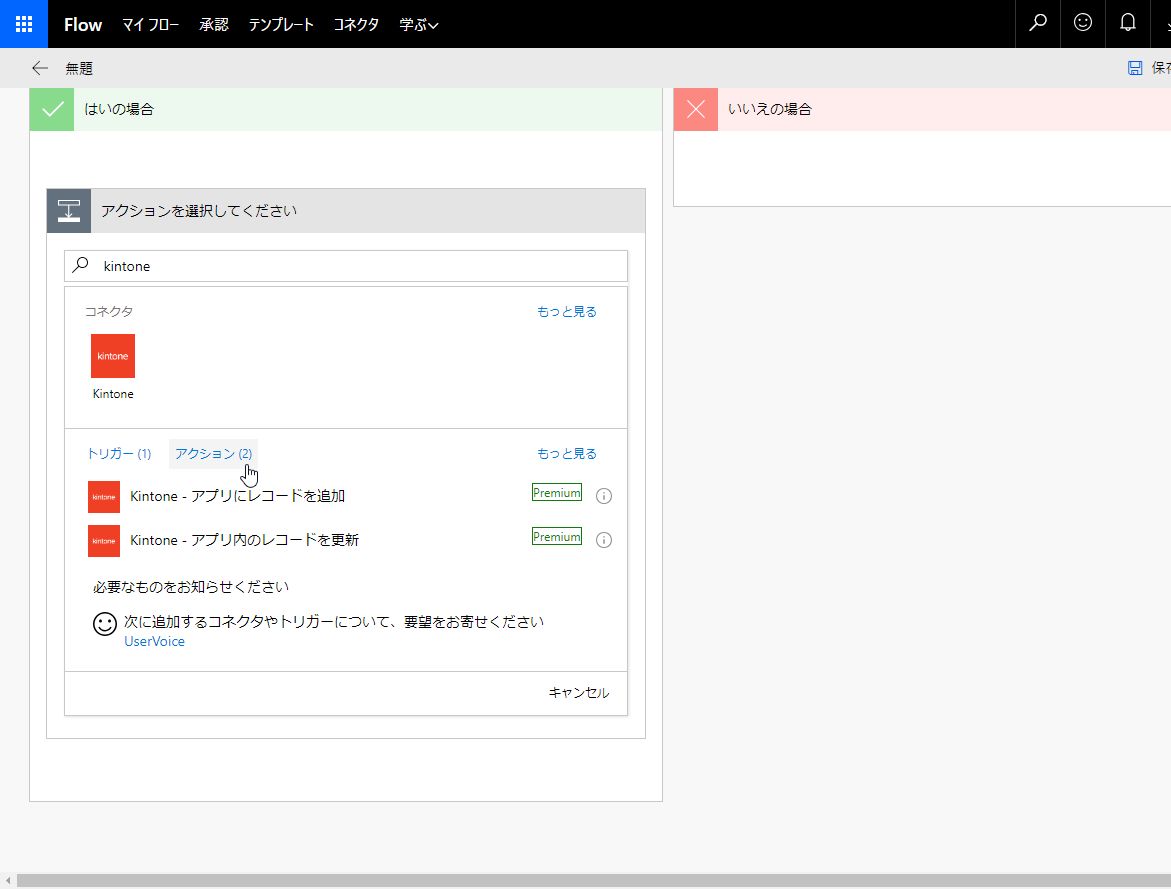Screen dimensions: 1171x889
Task: Select Kintone - アプリ内のレコードを更新 action
Action: point(244,540)
